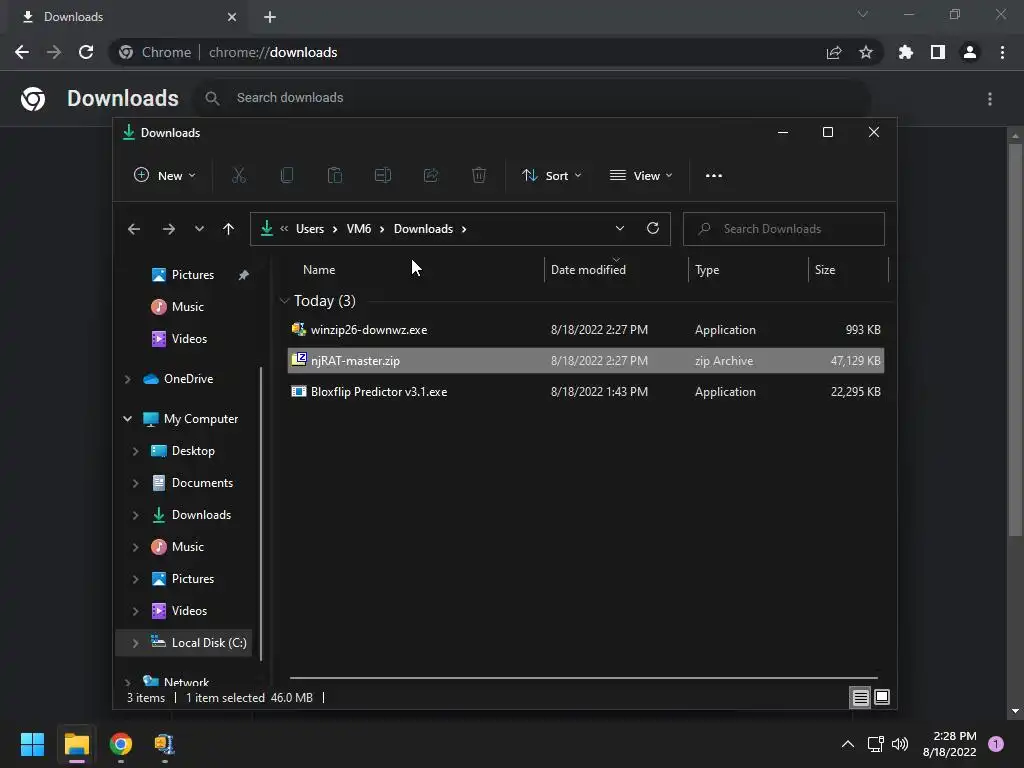Open the volume speaker tray icon

(900, 744)
